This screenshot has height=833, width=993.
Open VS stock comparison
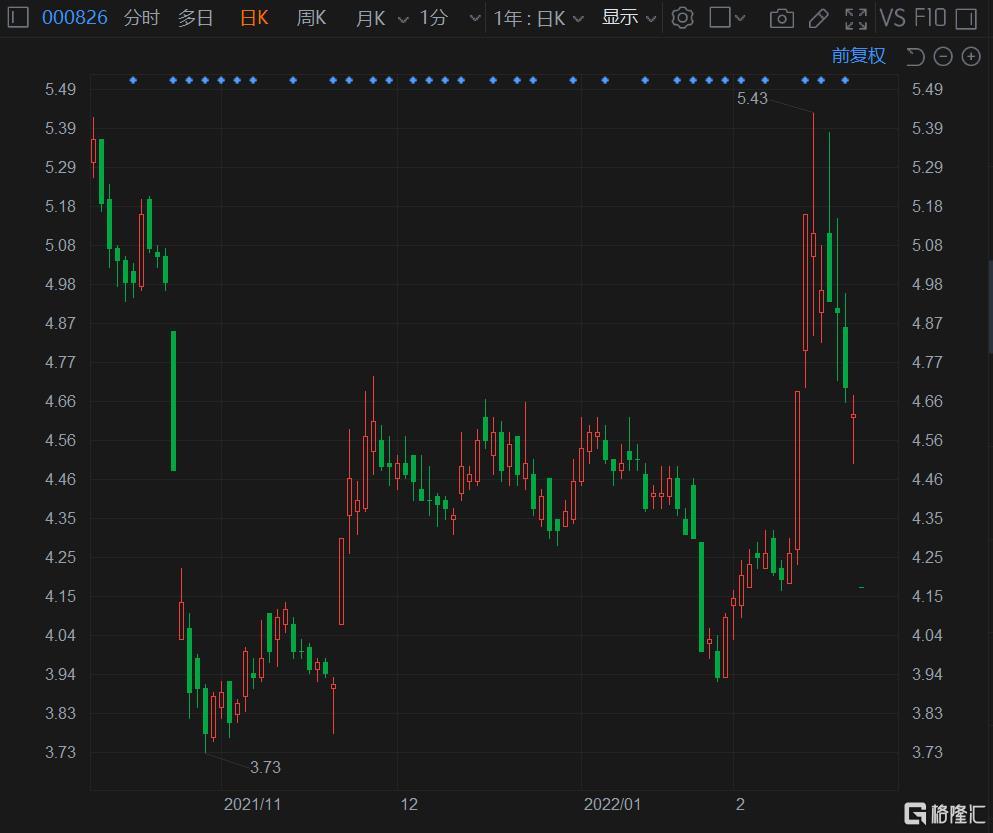click(891, 18)
